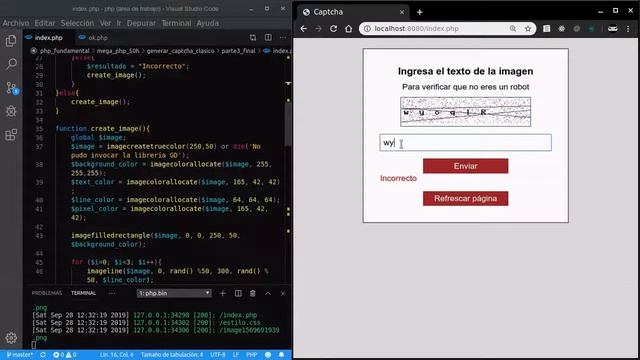Viewport: 640px width, 360px height.
Task: Open Chrome three-dot menu
Action: point(628,29)
